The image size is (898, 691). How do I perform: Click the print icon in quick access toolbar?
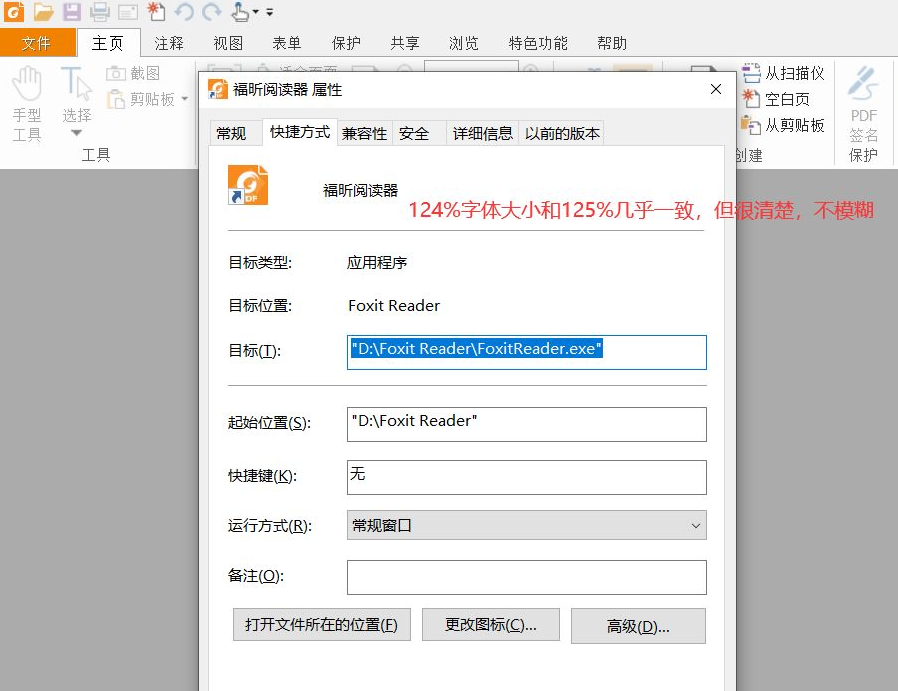tap(99, 10)
